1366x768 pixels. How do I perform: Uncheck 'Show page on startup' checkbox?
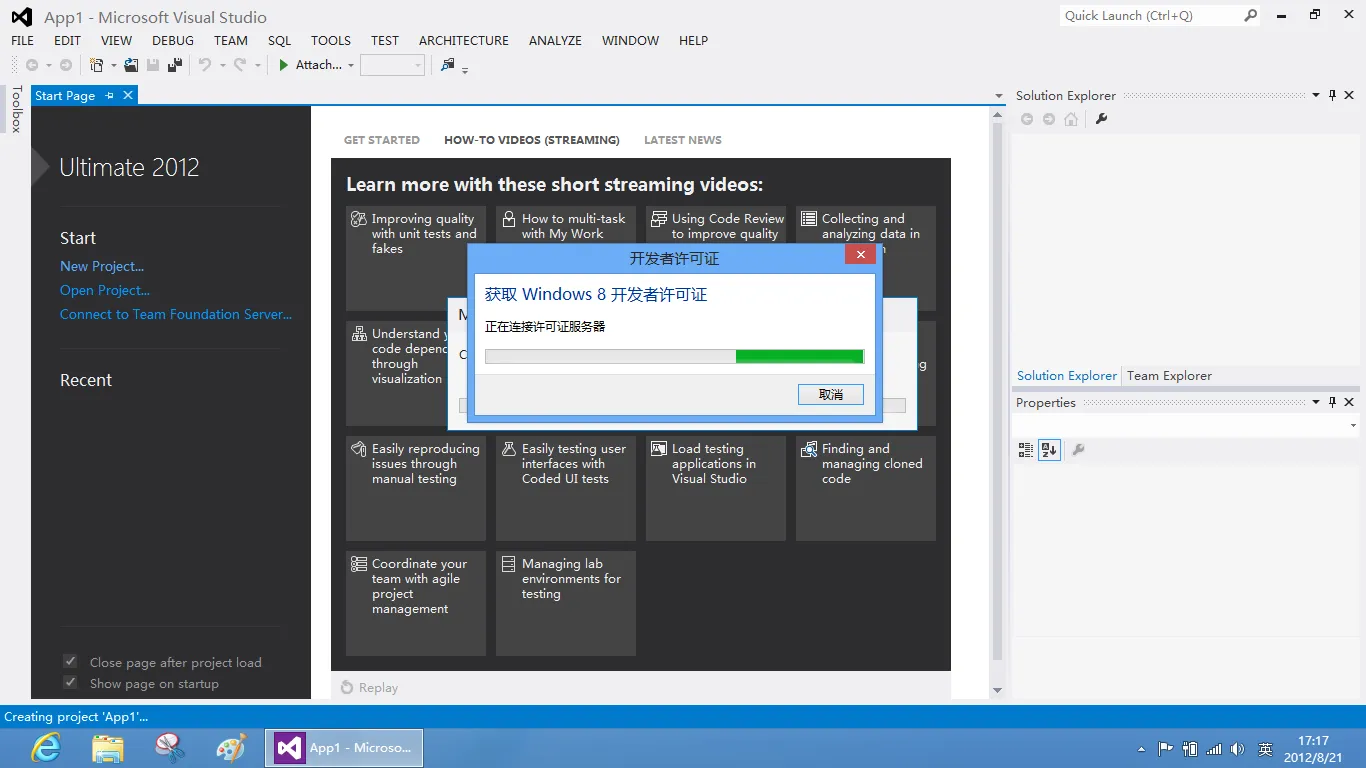pyautogui.click(x=70, y=683)
